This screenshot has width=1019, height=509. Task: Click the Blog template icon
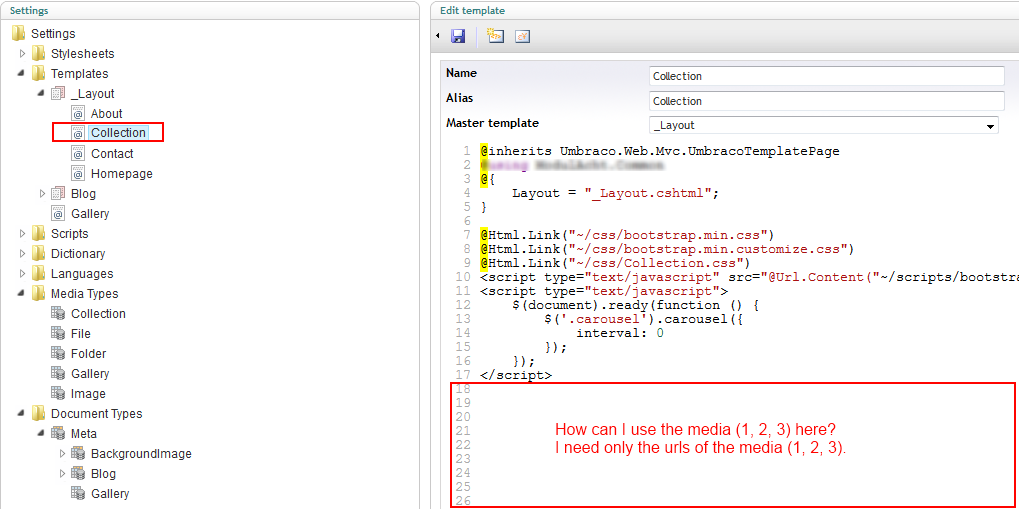pos(58,194)
